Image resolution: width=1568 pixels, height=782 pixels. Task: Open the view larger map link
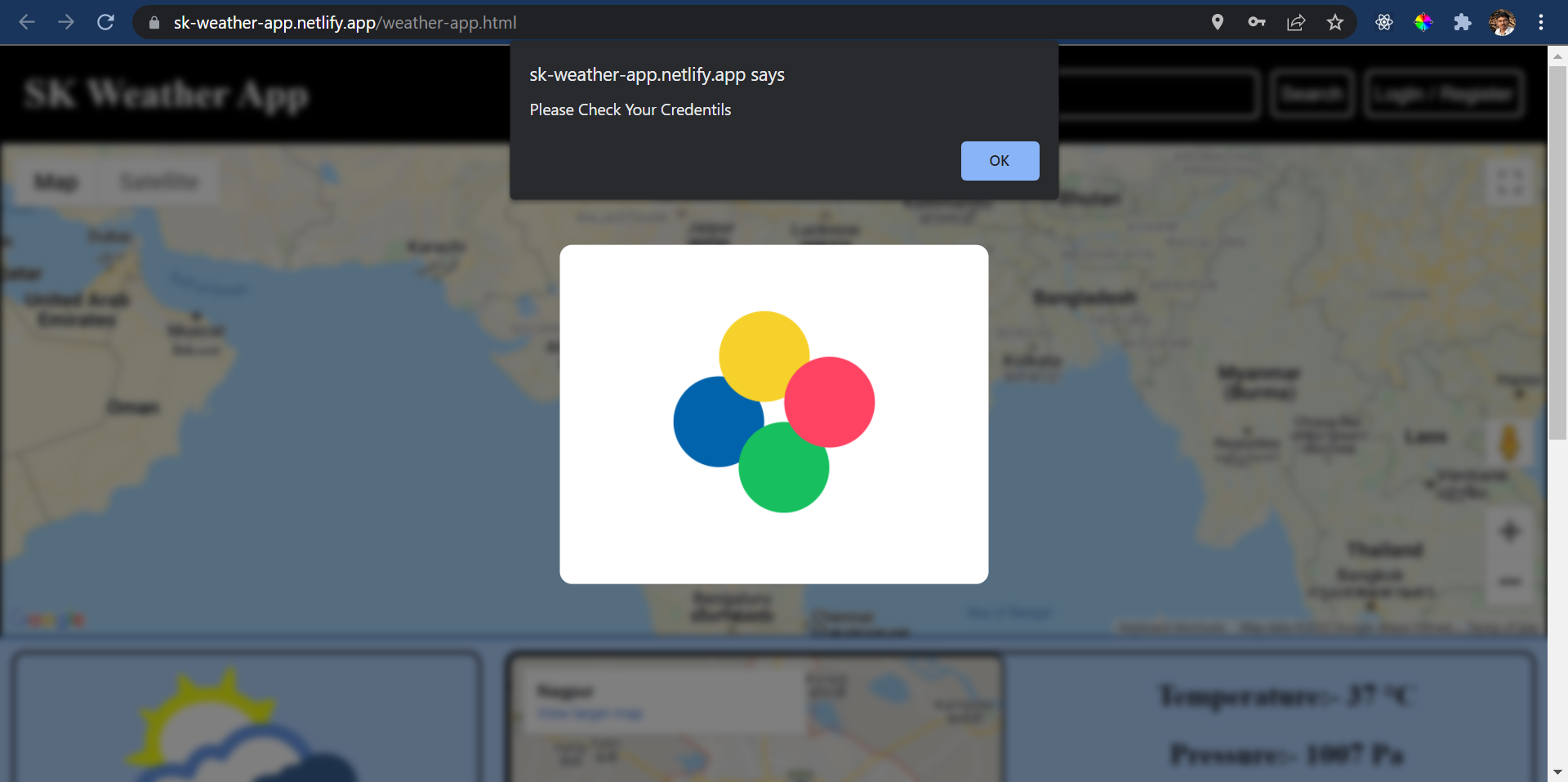(x=590, y=713)
